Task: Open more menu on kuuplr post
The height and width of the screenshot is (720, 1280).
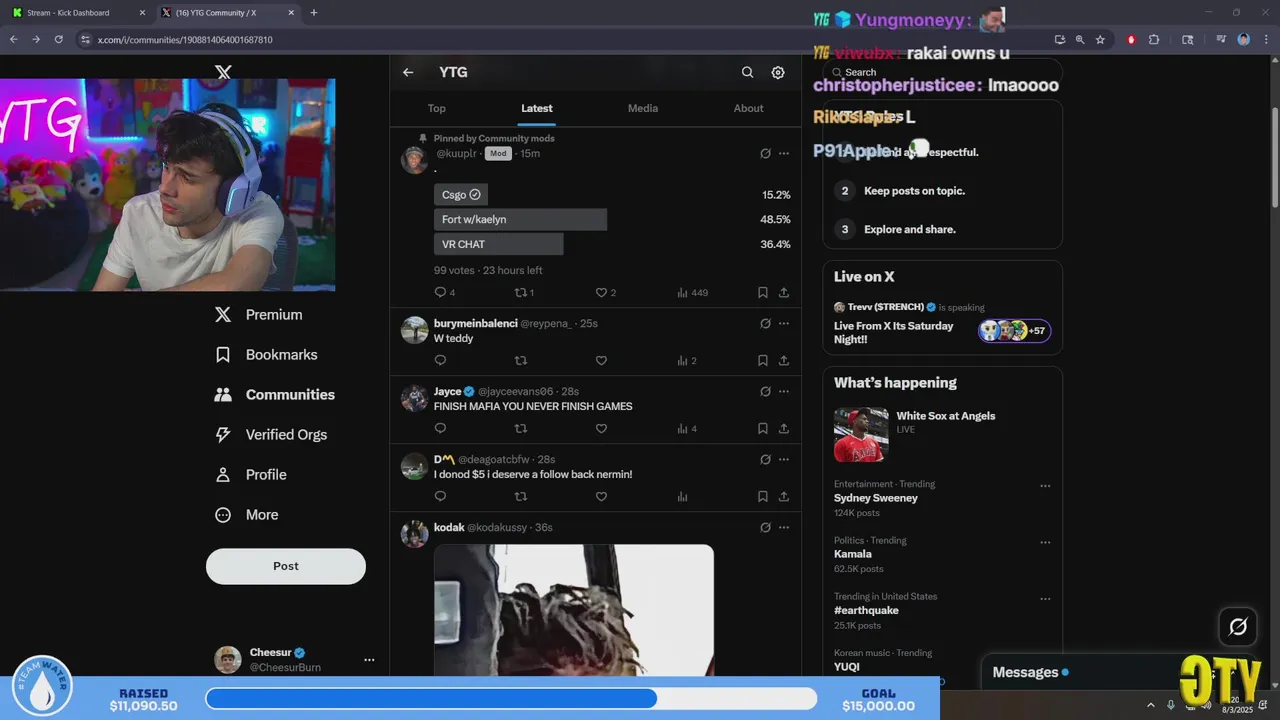Action: [x=784, y=153]
